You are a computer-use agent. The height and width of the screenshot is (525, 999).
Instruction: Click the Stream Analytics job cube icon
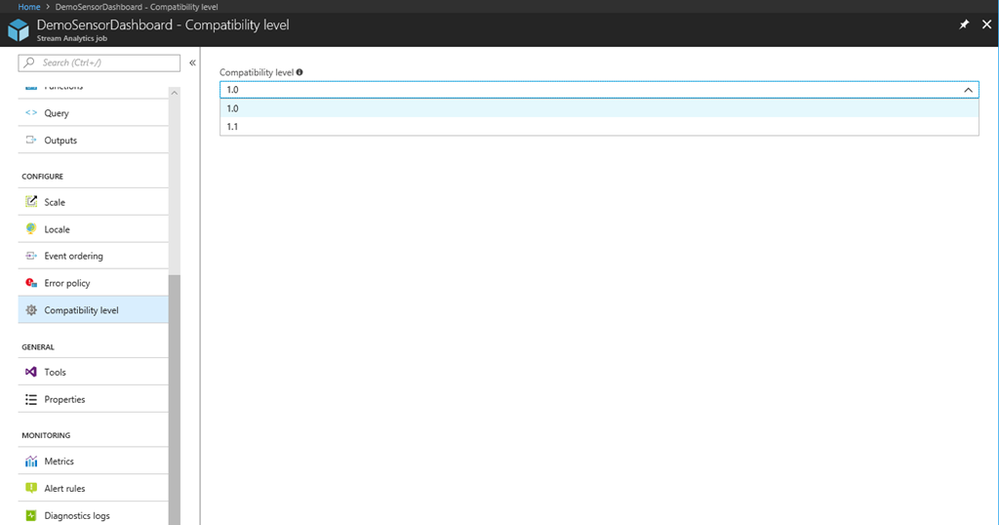[x=18, y=30]
